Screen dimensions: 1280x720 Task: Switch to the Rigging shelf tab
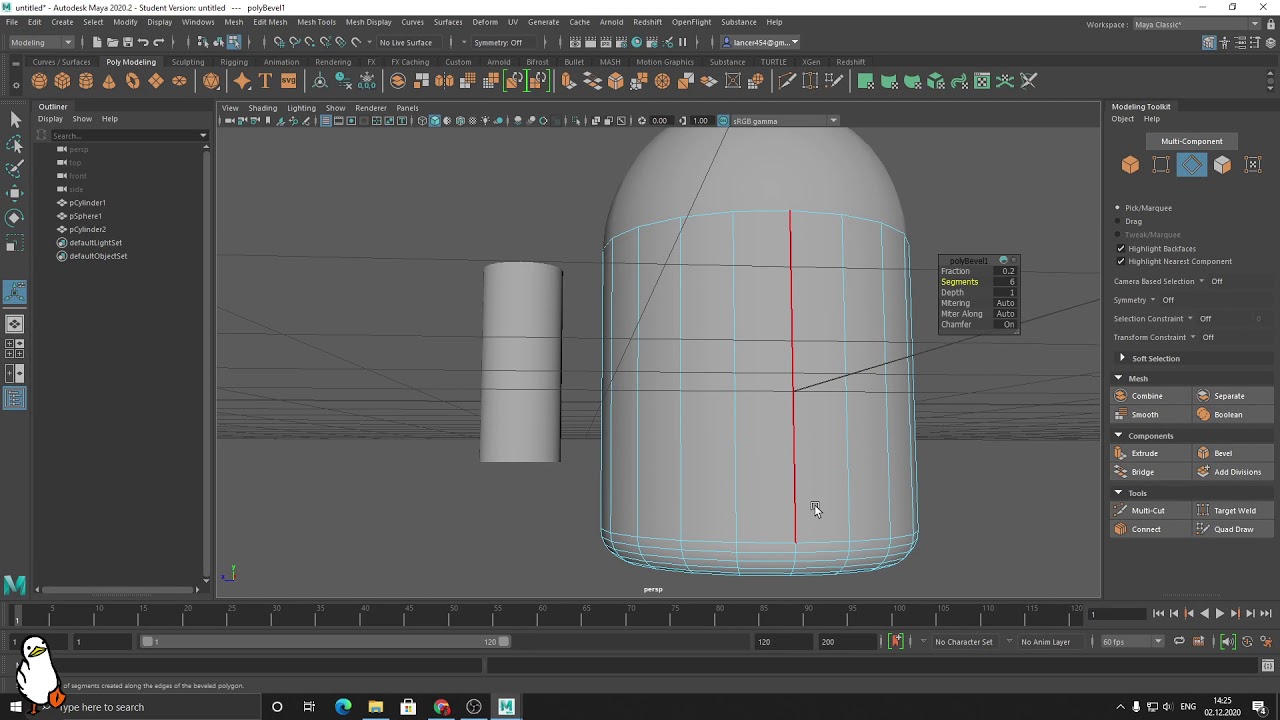pos(234,62)
